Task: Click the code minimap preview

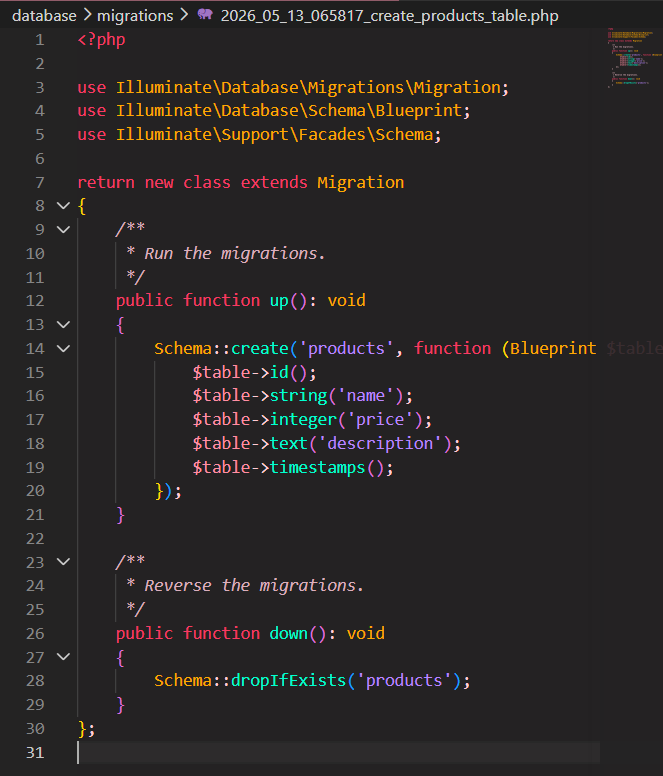Action: tap(634, 58)
